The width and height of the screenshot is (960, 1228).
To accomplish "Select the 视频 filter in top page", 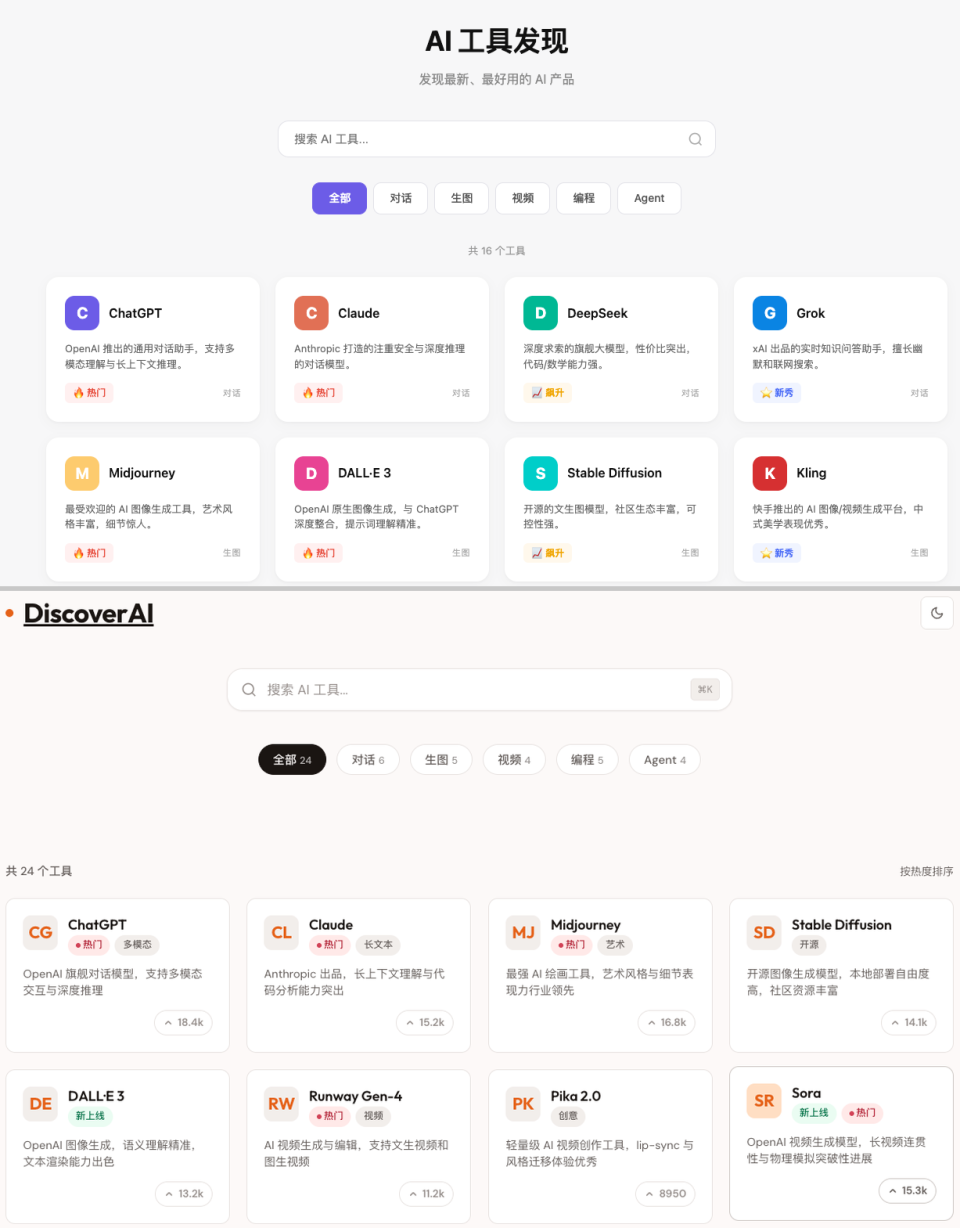I will coord(522,198).
